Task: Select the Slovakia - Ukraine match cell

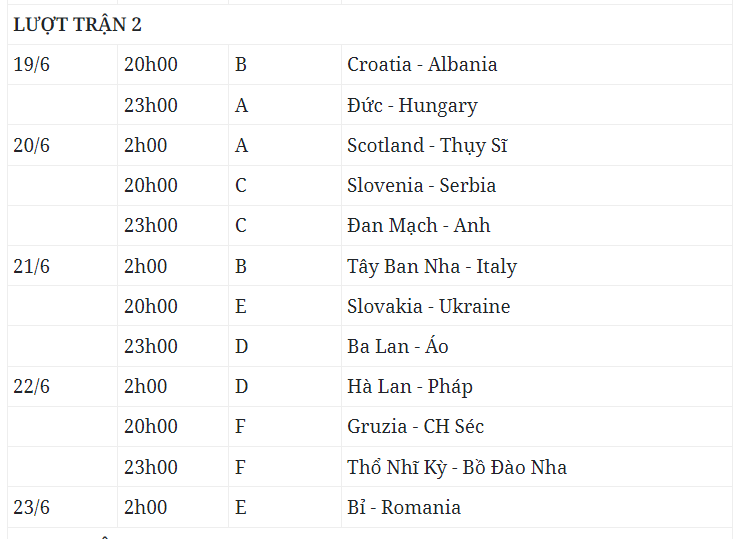Action: tap(428, 307)
